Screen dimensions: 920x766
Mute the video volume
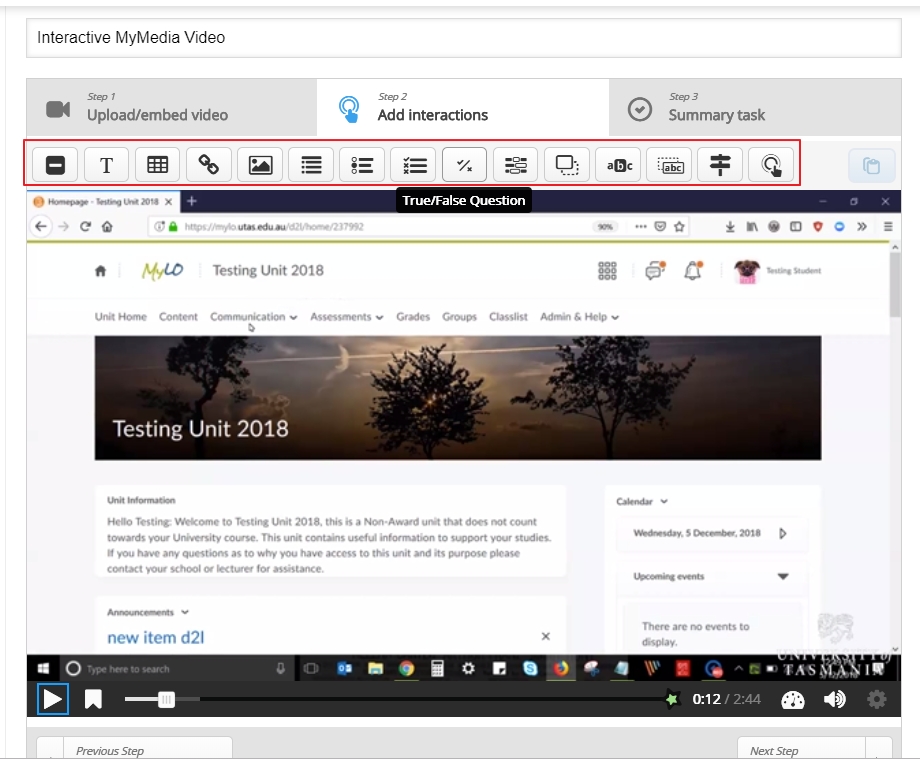834,699
